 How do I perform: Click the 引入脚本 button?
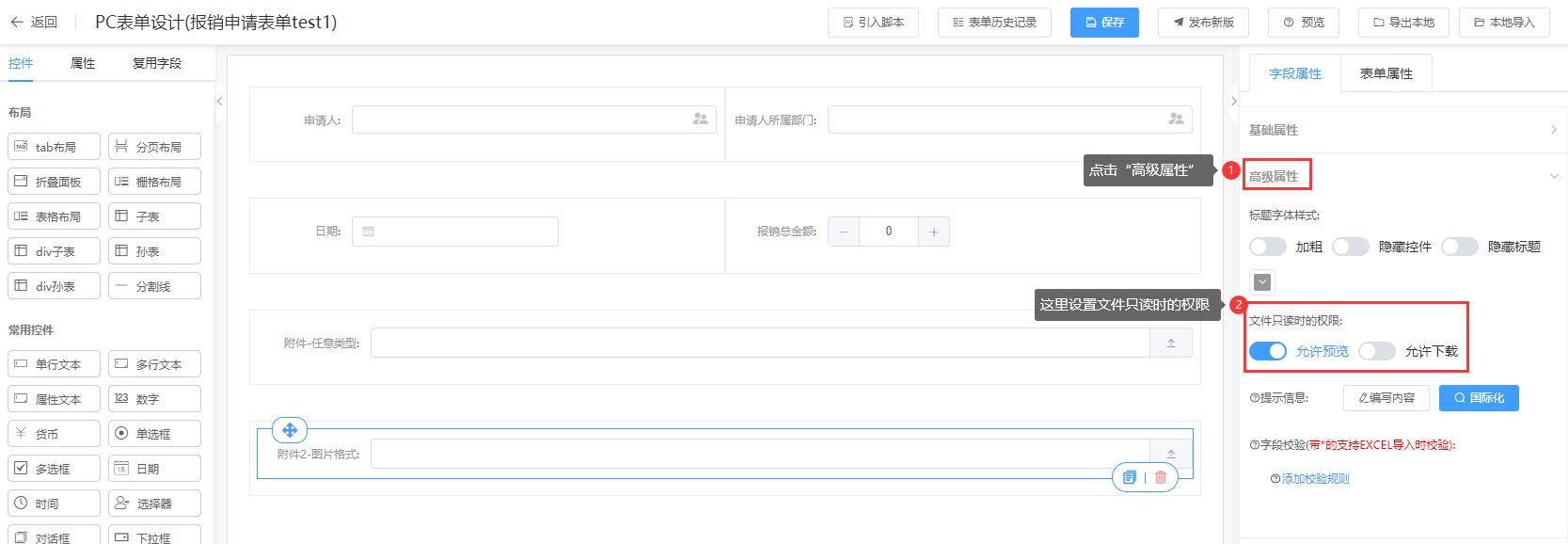point(873,23)
